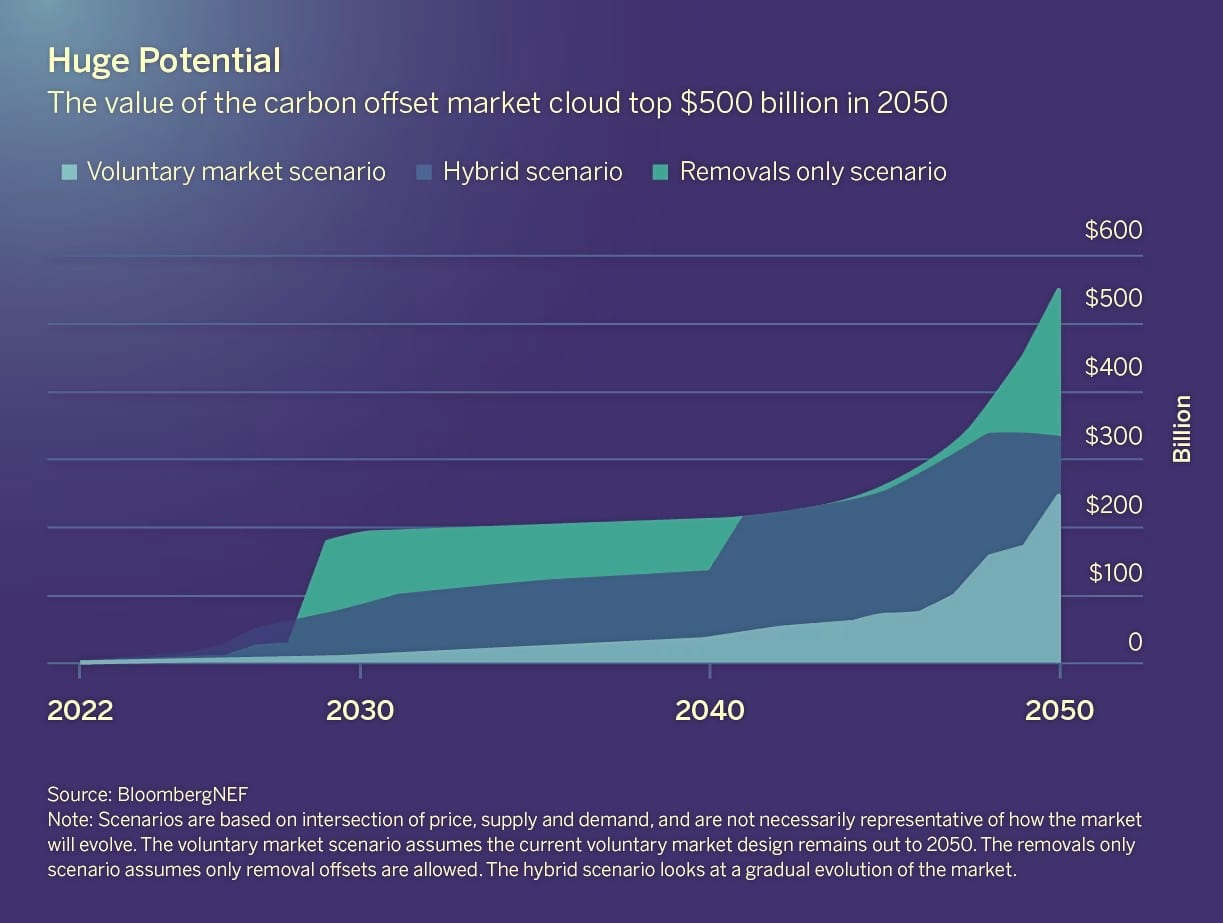The width and height of the screenshot is (1223, 923).
Task: Click the Voluntary market scenario legend swatch
Action: [x=68, y=173]
